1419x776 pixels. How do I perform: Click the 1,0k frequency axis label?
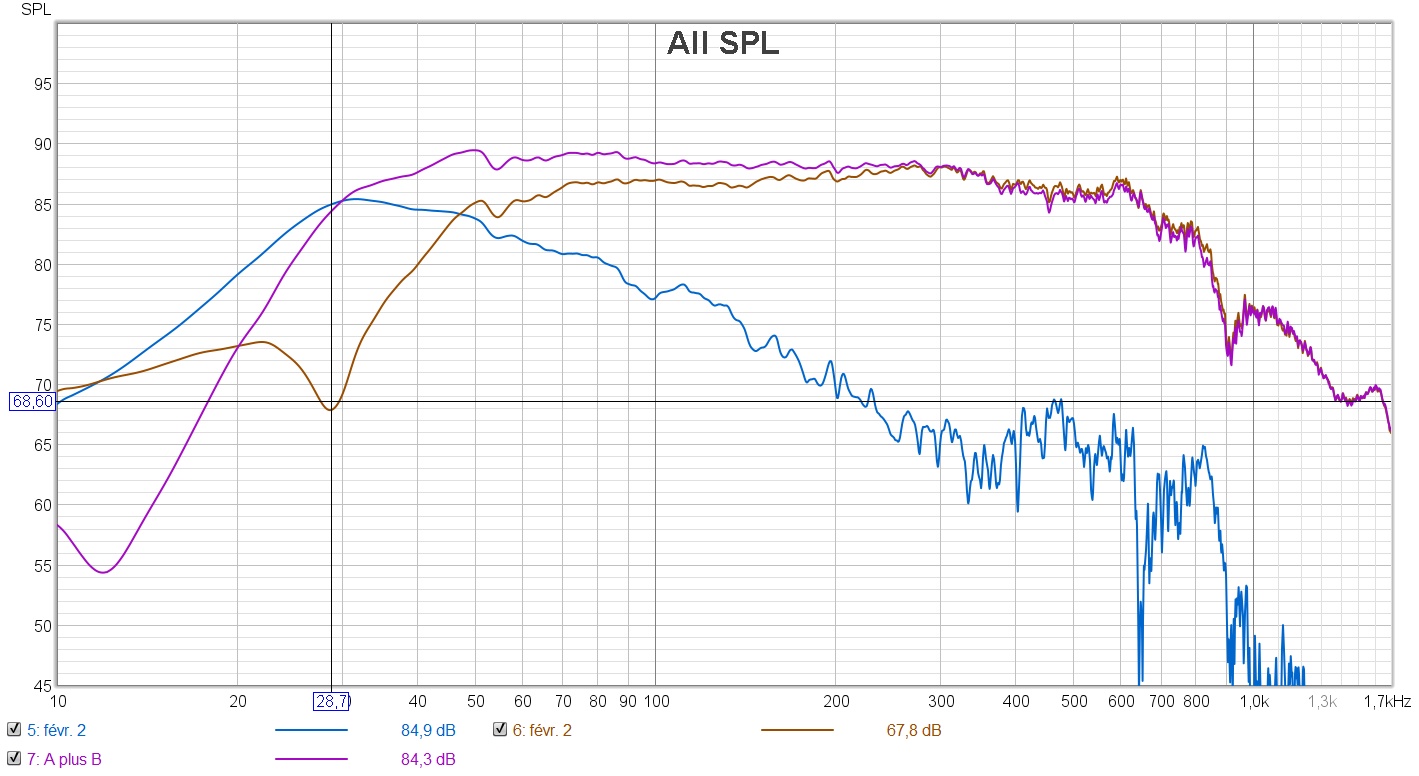1254,702
